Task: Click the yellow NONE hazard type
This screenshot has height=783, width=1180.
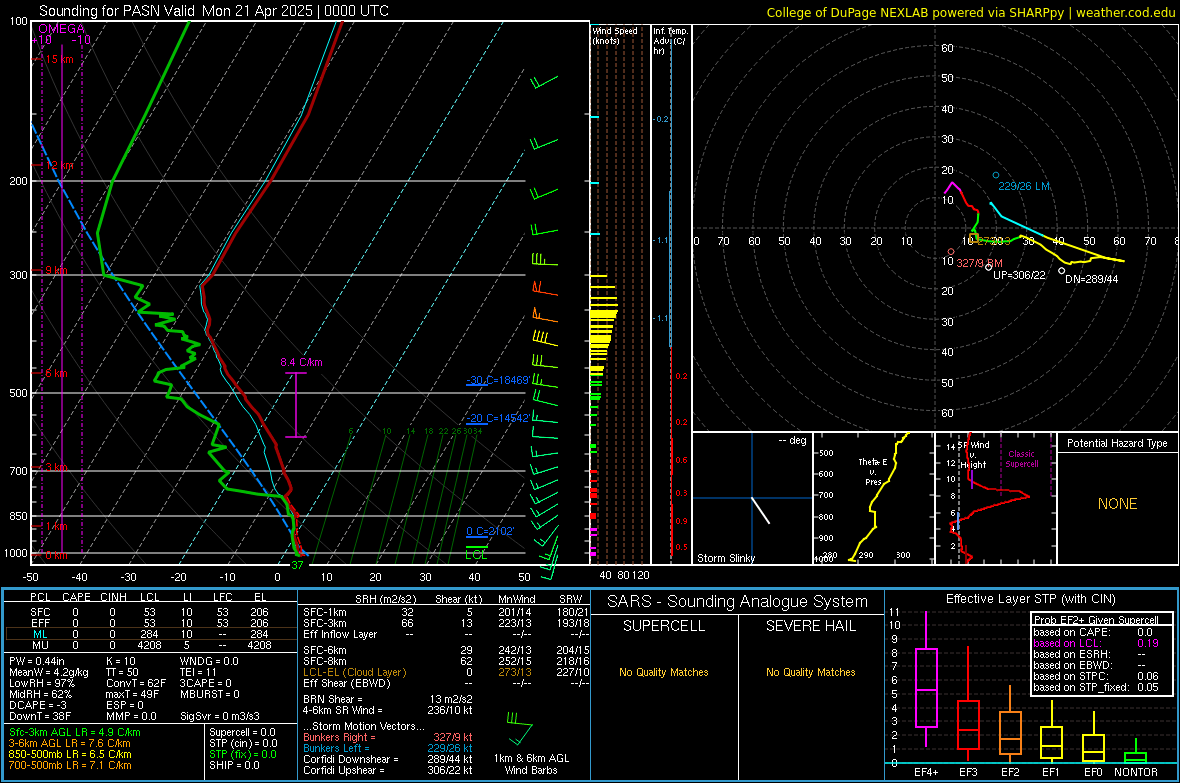Action: point(1117,504)
